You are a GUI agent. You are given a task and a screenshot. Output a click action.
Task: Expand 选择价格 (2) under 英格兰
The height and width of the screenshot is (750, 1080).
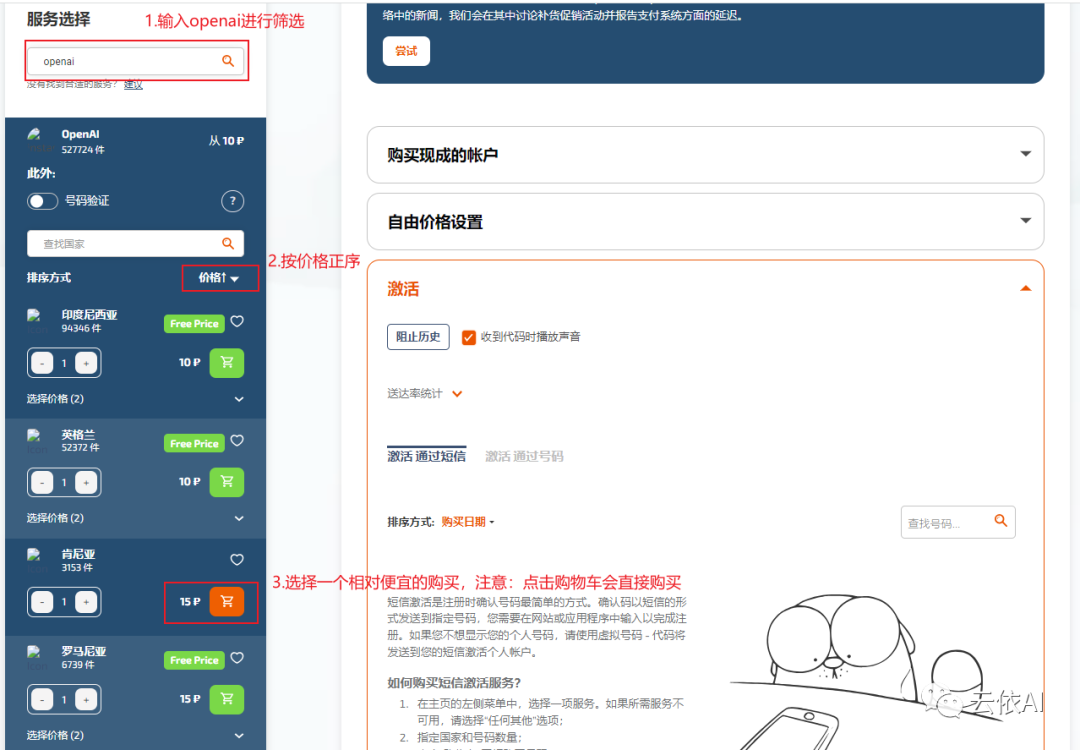135,518
